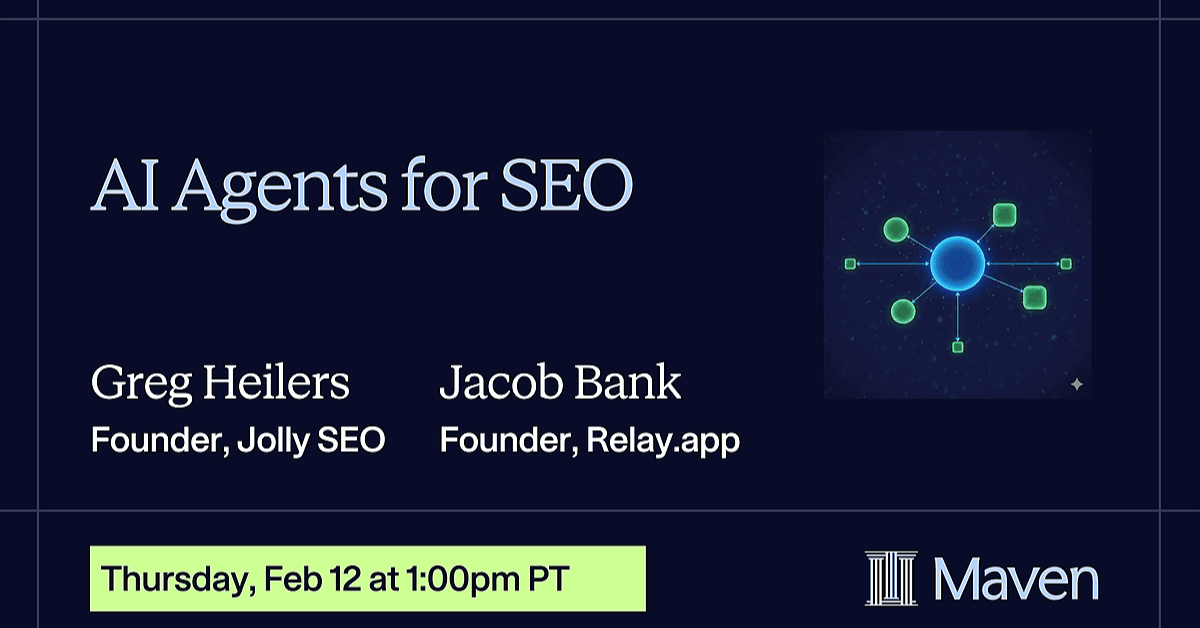
Task: Click the Founder, Relay.app subtitle
Action: tap(590, 440)
